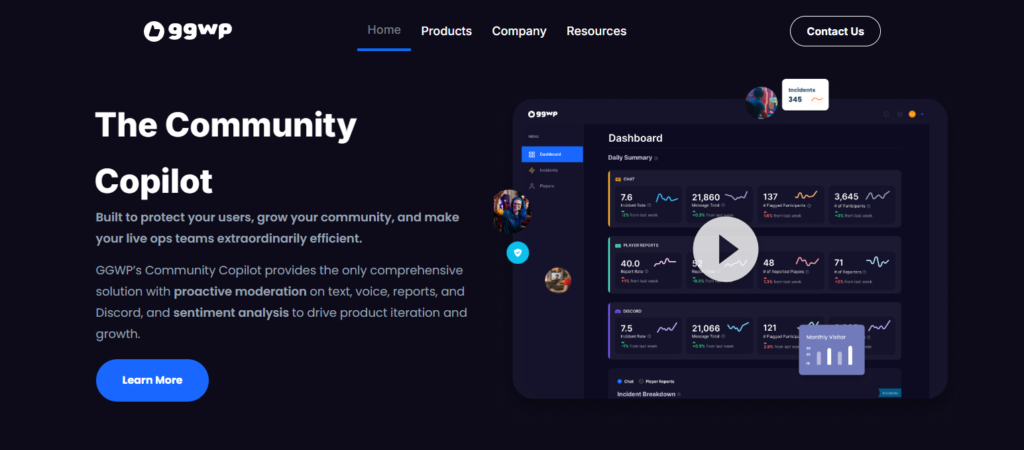
Task: Click the Learn More button
Action: click(152, 380)
